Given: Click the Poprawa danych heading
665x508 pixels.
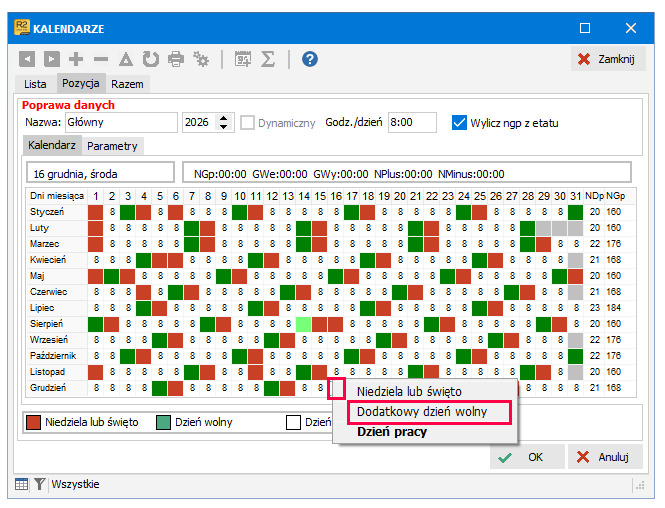Looking at the screenshot, I should point(68,105).
